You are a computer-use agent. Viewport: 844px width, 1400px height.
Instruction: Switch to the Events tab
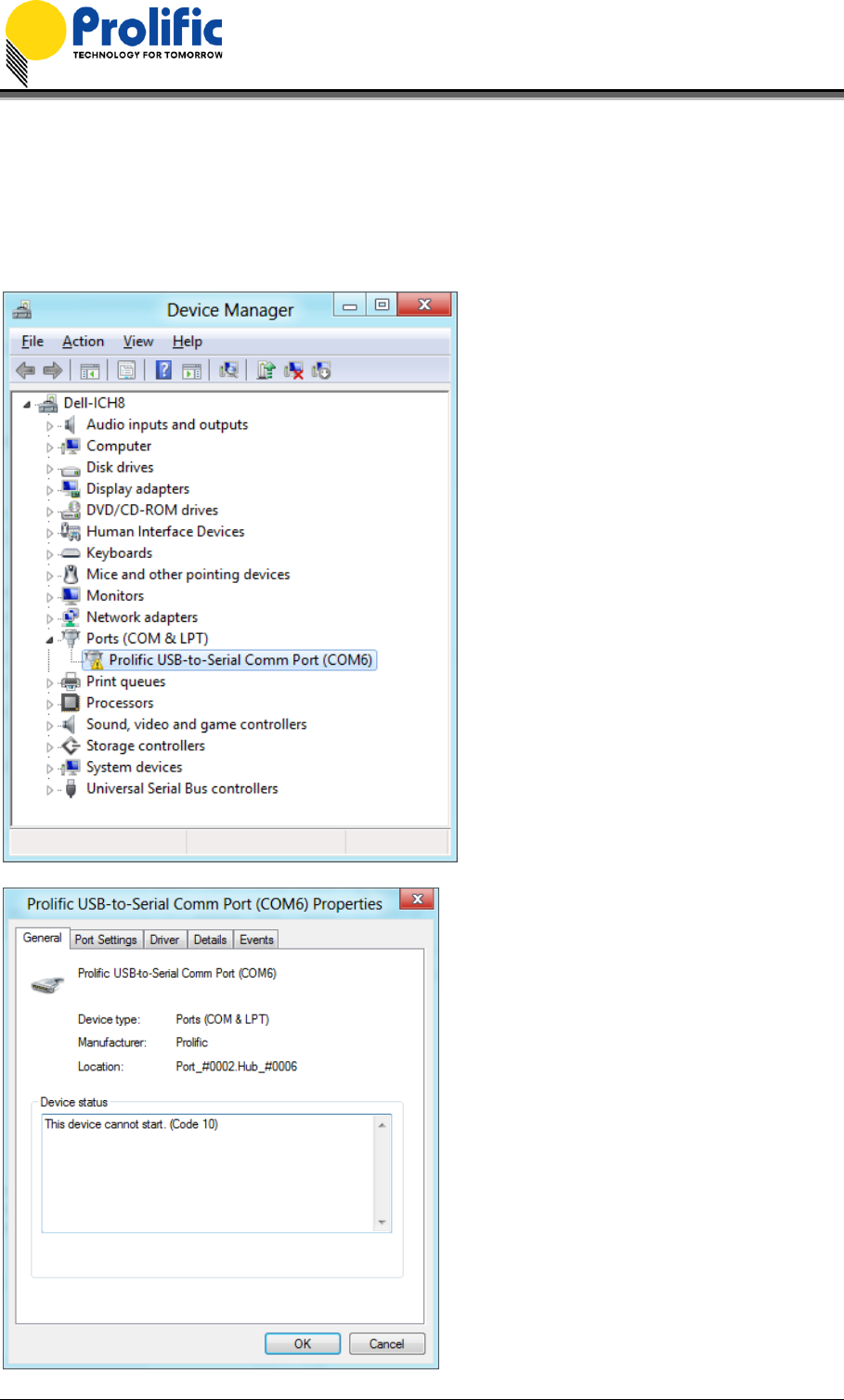(x=256, y=940)
